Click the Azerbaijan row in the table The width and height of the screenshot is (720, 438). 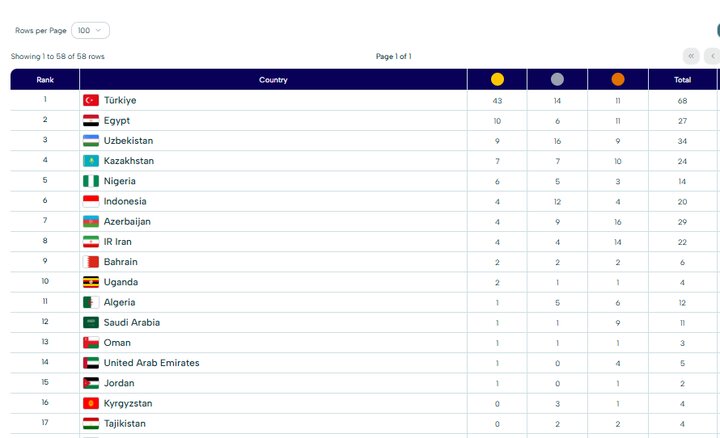(127, 221)
